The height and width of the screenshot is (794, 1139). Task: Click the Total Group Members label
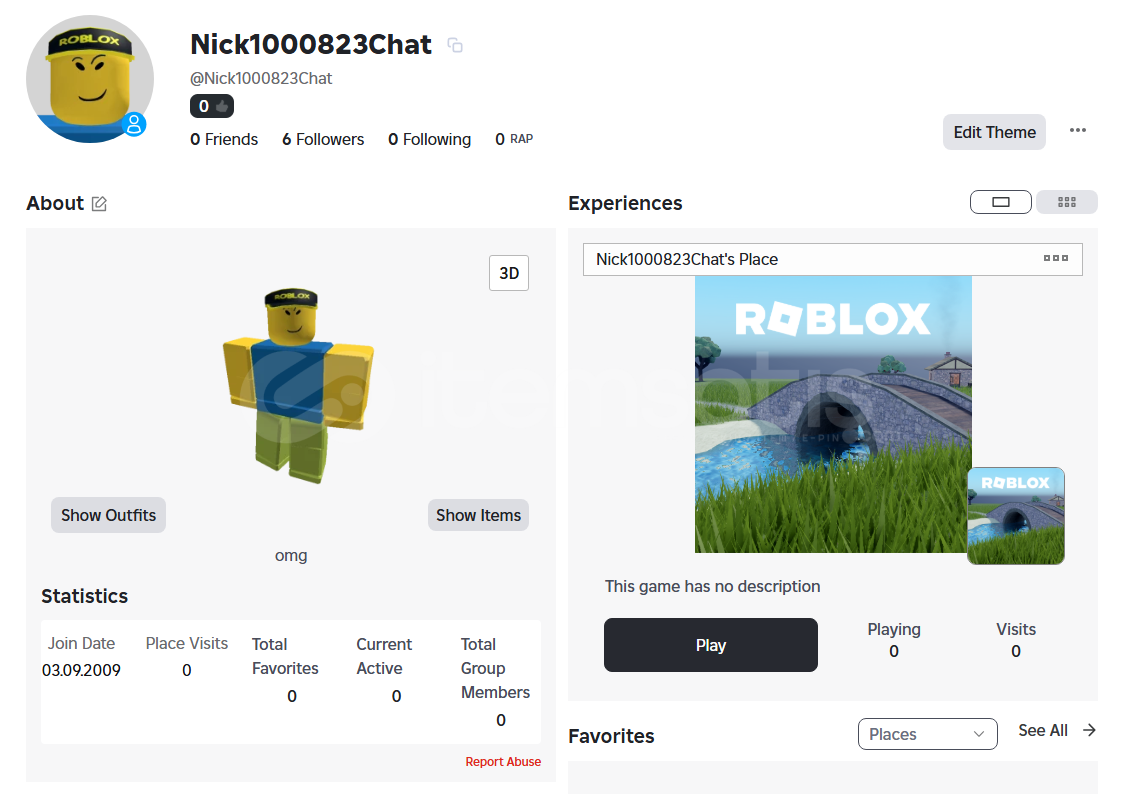click(495, 668)
